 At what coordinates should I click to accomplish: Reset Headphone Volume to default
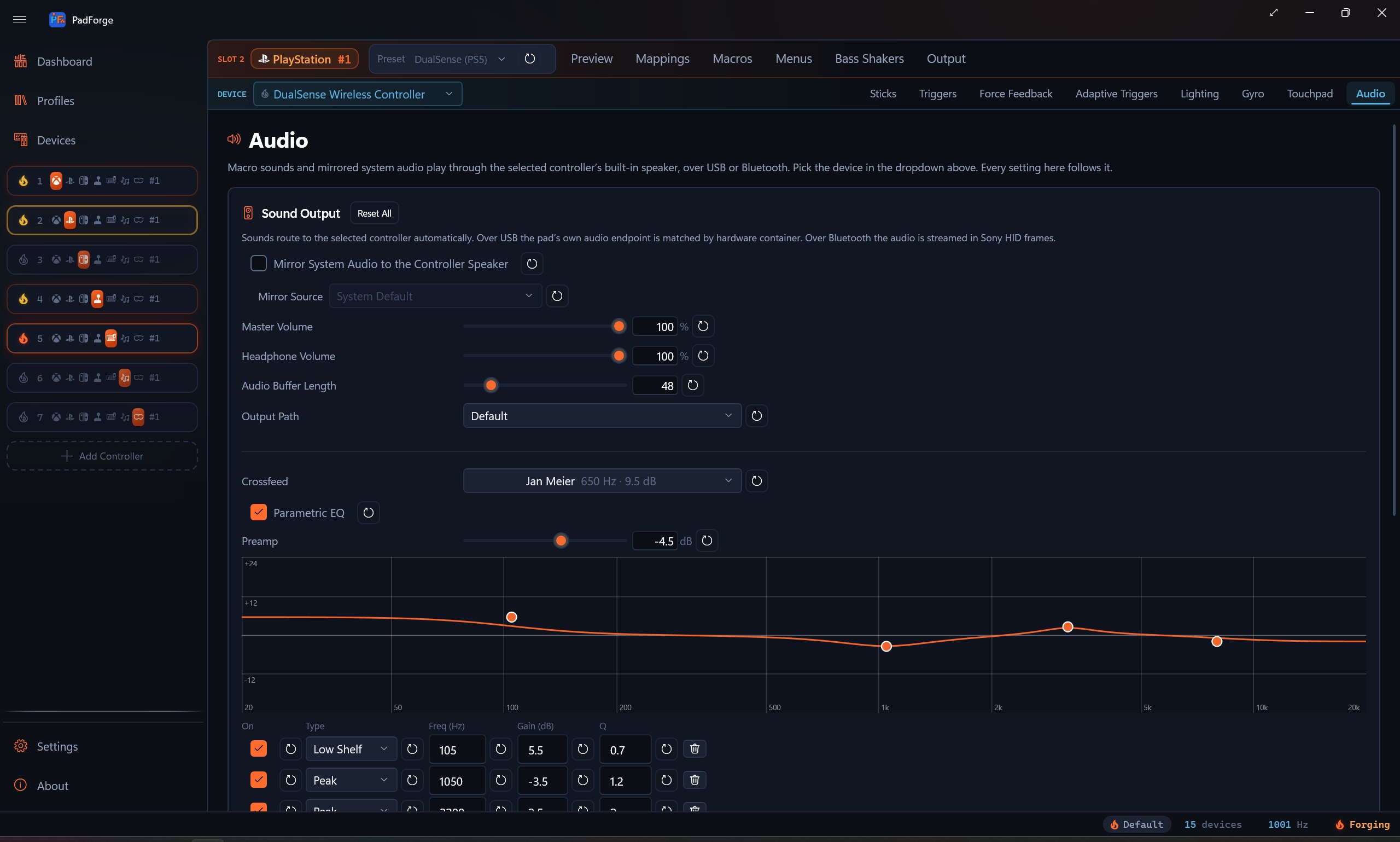click(703, 356)
